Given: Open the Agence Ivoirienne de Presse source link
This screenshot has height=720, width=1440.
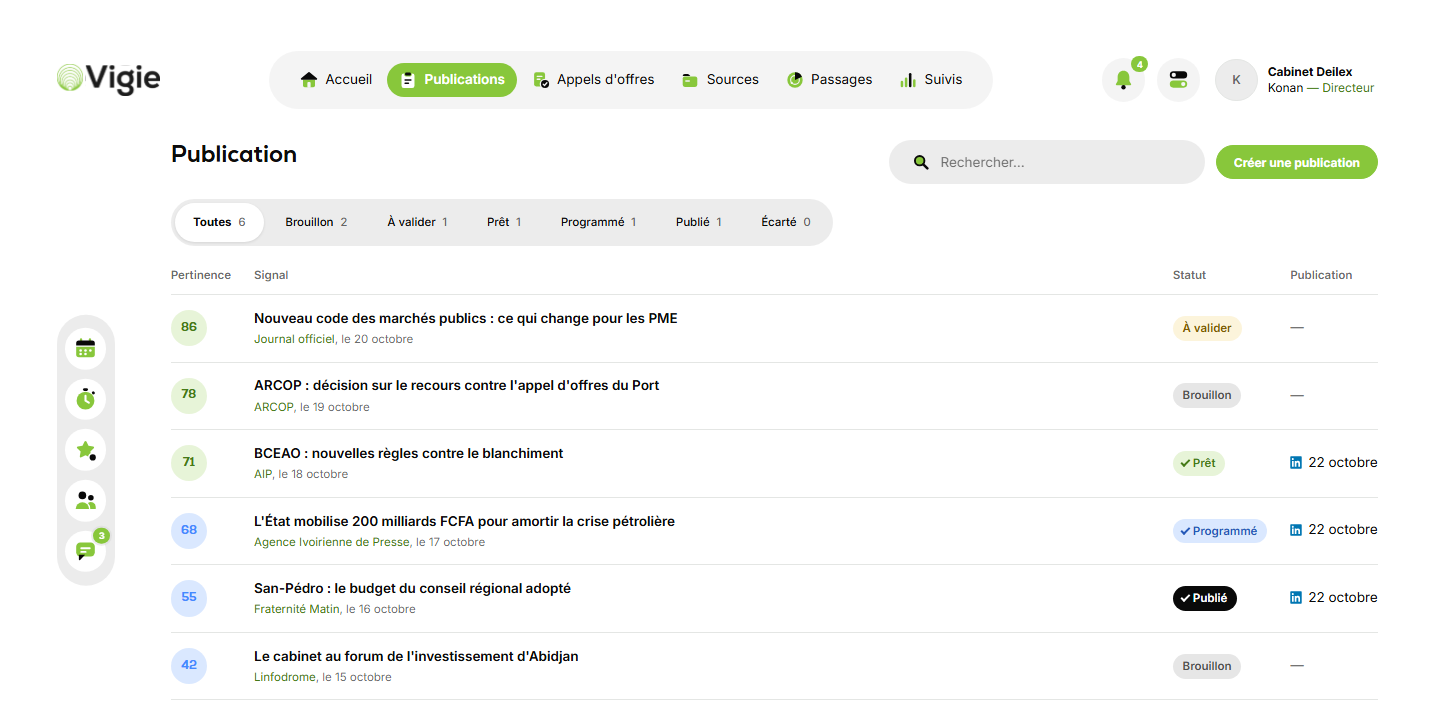Looking at the screenshot, I should click(332, 542).
